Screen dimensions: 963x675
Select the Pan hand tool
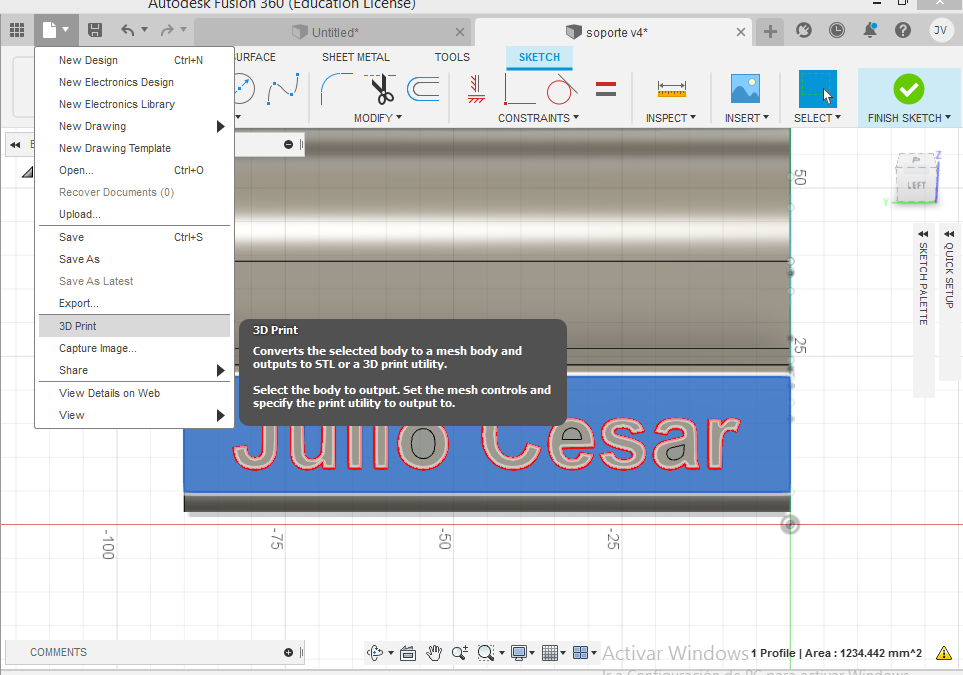(434, 653)
